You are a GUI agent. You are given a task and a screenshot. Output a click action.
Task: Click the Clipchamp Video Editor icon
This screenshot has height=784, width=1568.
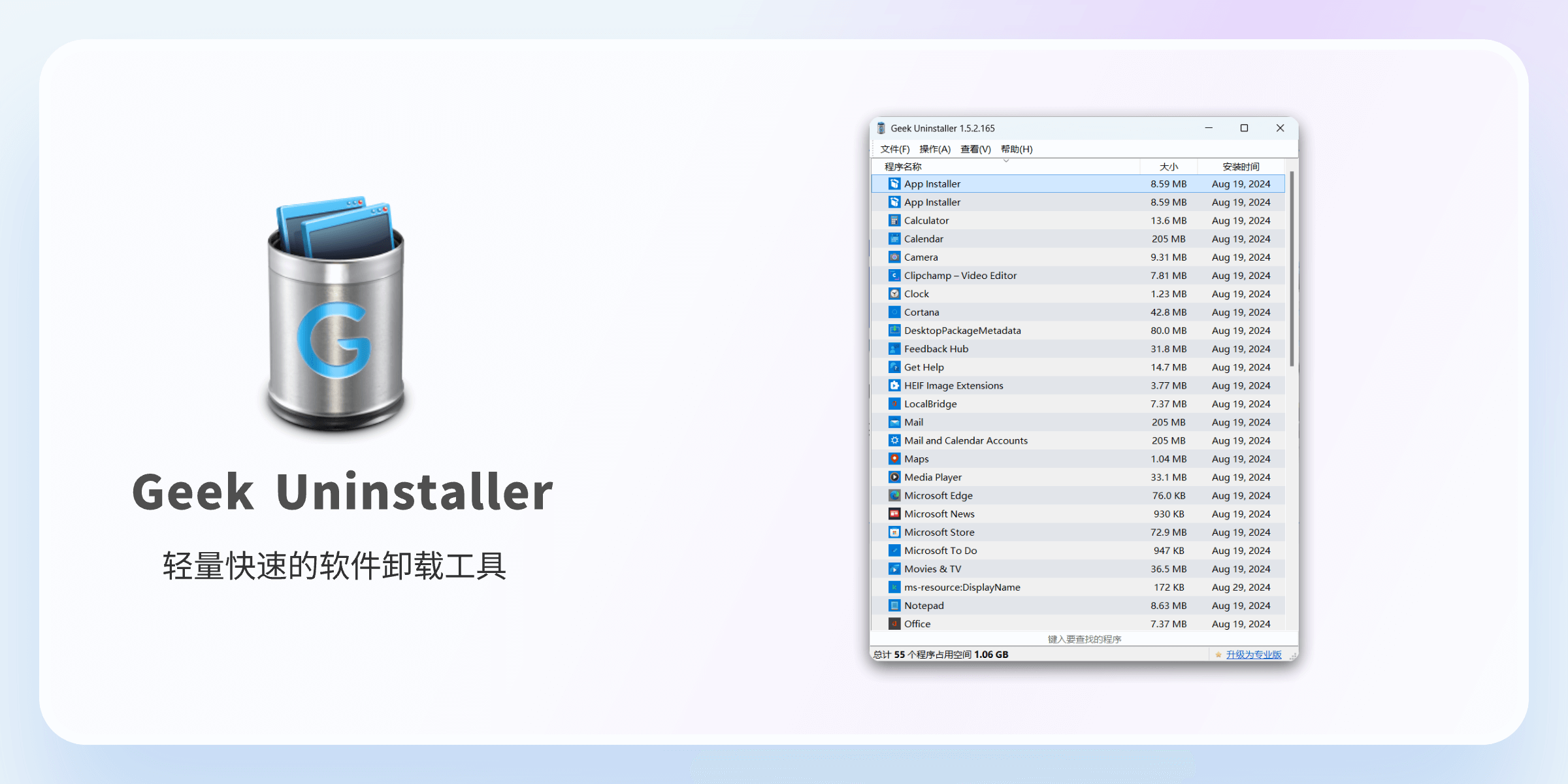894,275
